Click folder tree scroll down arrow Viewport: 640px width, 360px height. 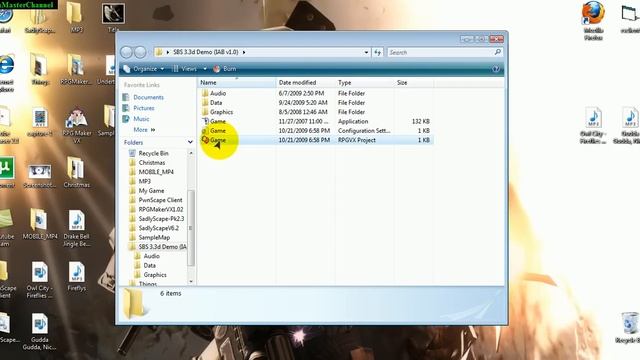(191, 281)
